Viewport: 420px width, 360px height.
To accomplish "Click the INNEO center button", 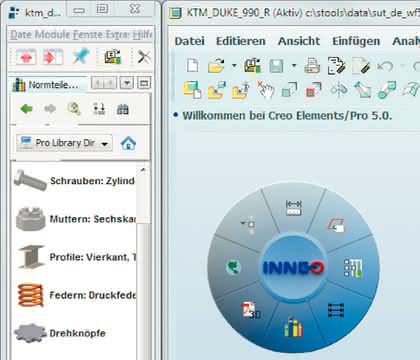I will tap(293, 267).
